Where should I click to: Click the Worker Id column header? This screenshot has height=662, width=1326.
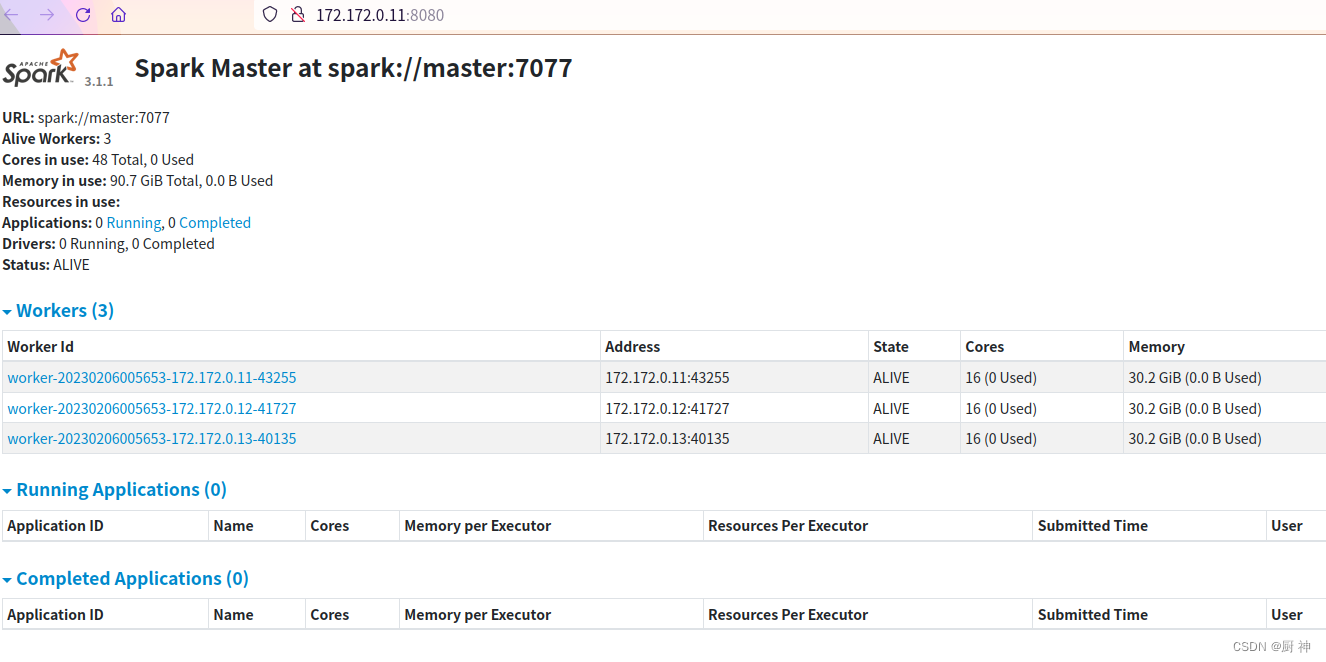point(40,346)
